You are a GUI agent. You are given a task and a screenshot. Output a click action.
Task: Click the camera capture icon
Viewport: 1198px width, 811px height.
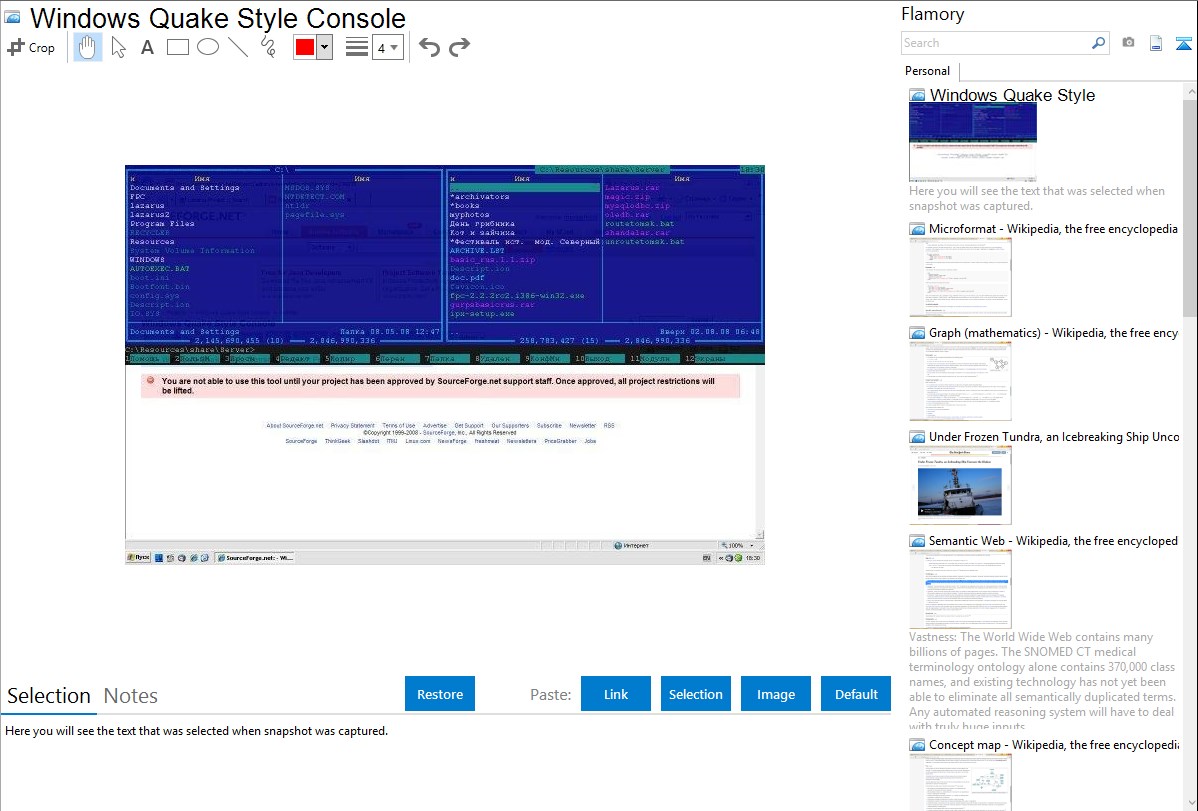(1128, 43)
